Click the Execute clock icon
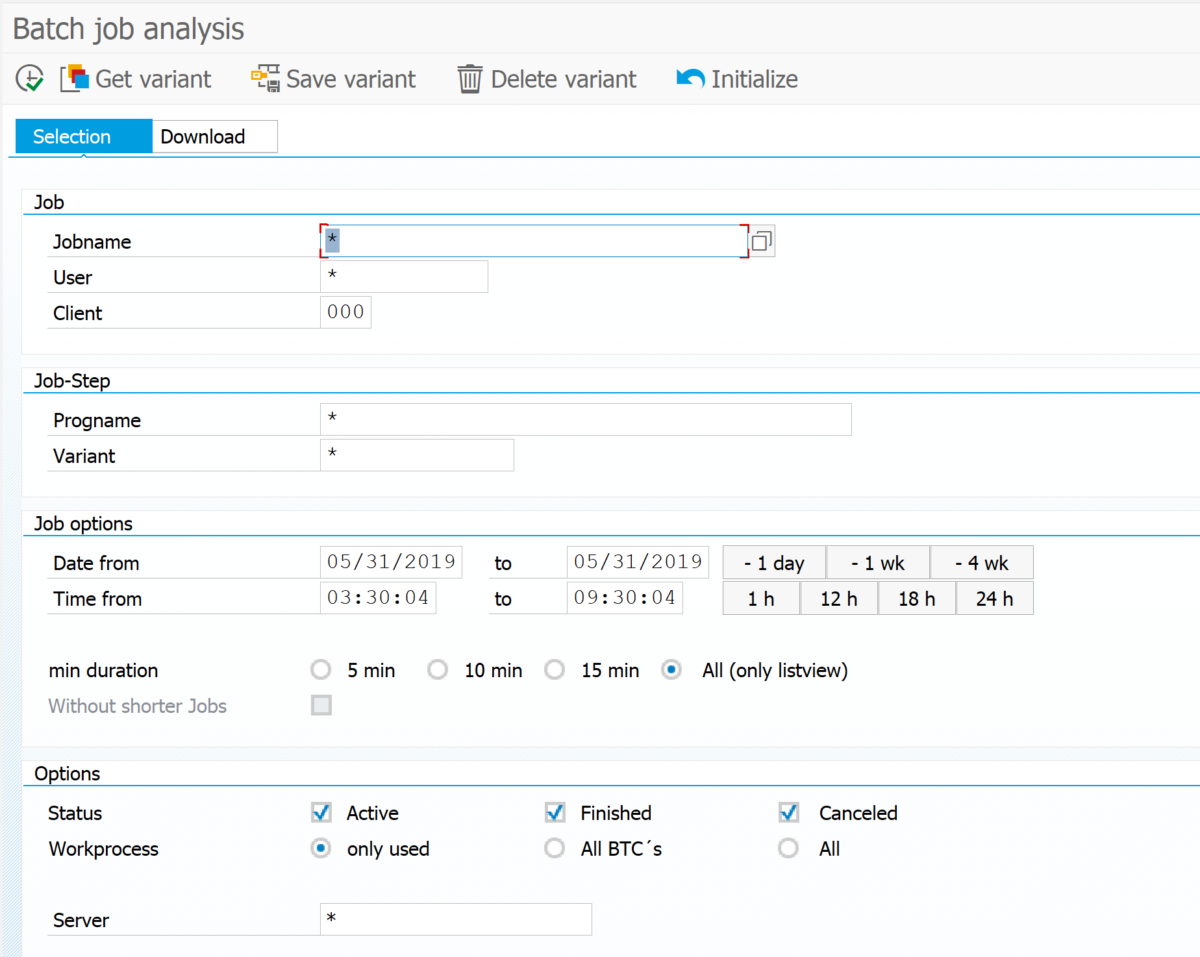This screenshot has height=957, width=1200. click(x=30, y=79)
